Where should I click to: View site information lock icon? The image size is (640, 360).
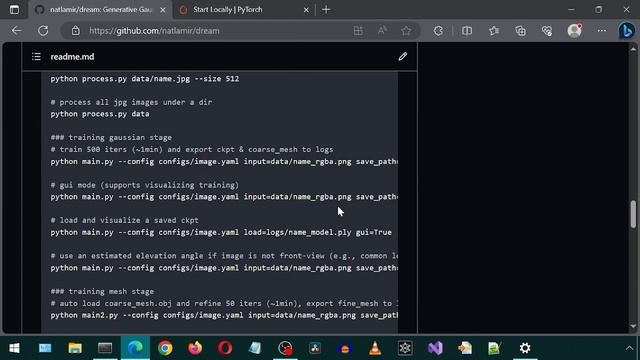pos(76,31)
